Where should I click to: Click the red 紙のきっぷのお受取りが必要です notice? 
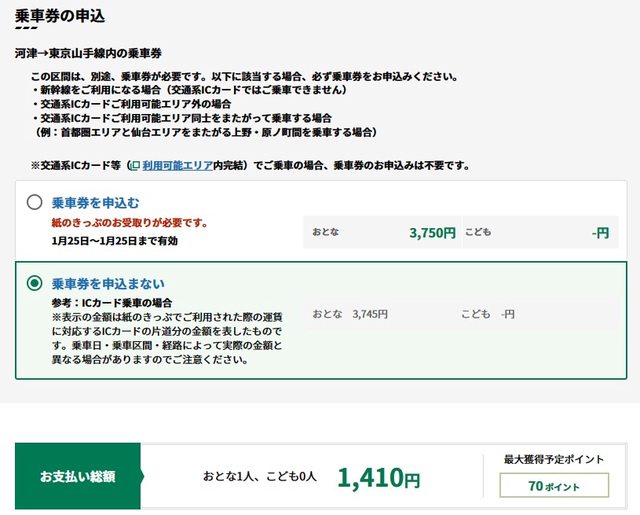pos(129,223)
